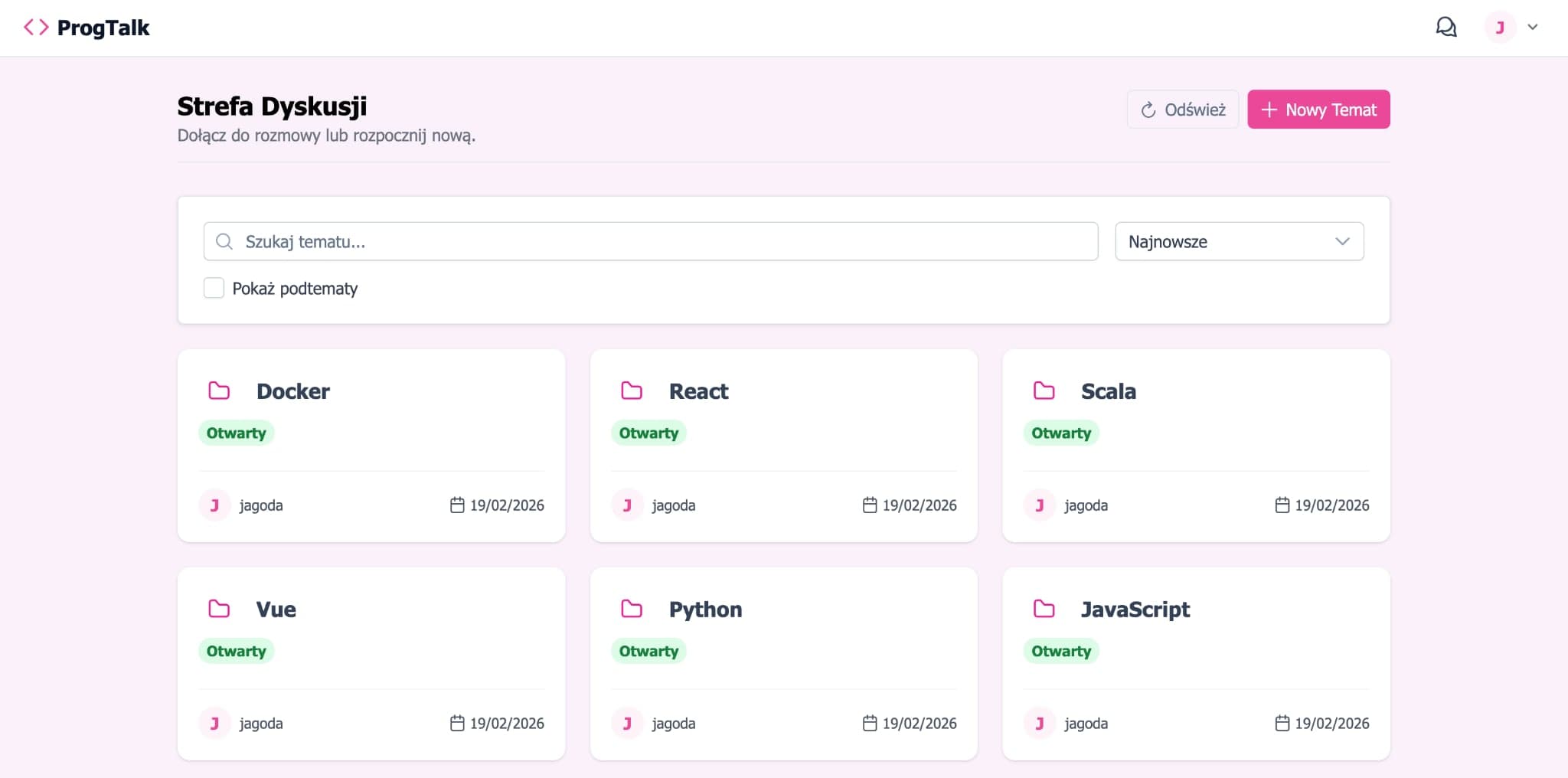The width and height of the screenshot is (1568, 778).
Task: Open the Najnowsze sort dropdown
Action: 1239,242
